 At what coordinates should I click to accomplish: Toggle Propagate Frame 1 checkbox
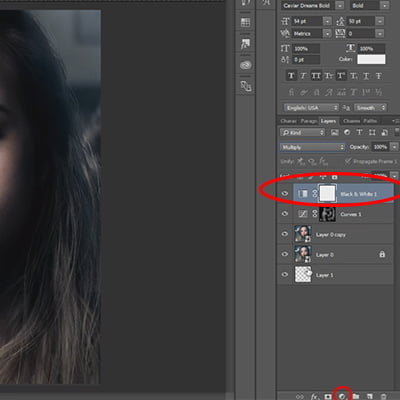pyautogui.click(x=348, y=161)
